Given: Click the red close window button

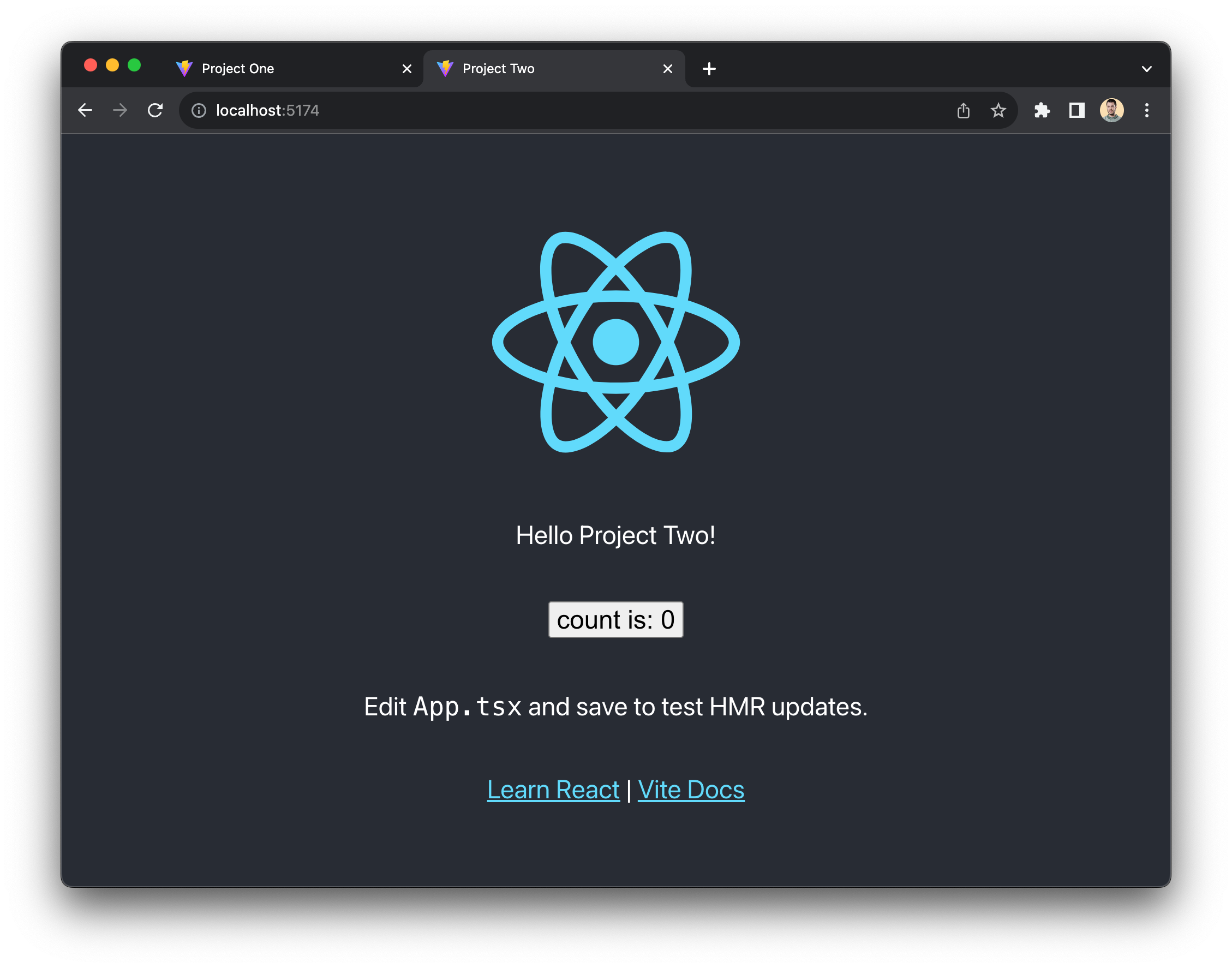Looking at the screenshot, I should (91, 65).
